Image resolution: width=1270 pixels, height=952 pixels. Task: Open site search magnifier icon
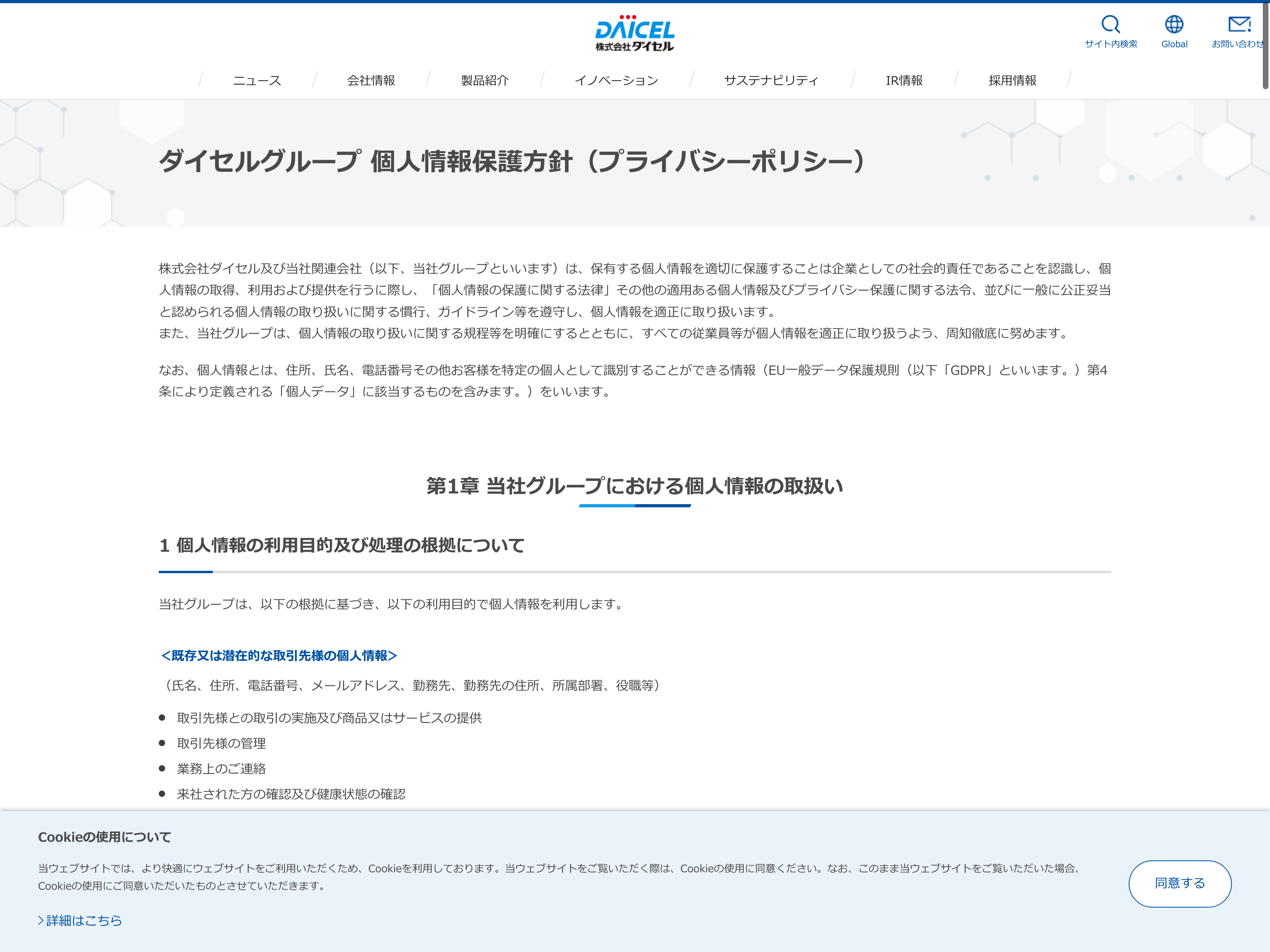tap(1110, 24)
